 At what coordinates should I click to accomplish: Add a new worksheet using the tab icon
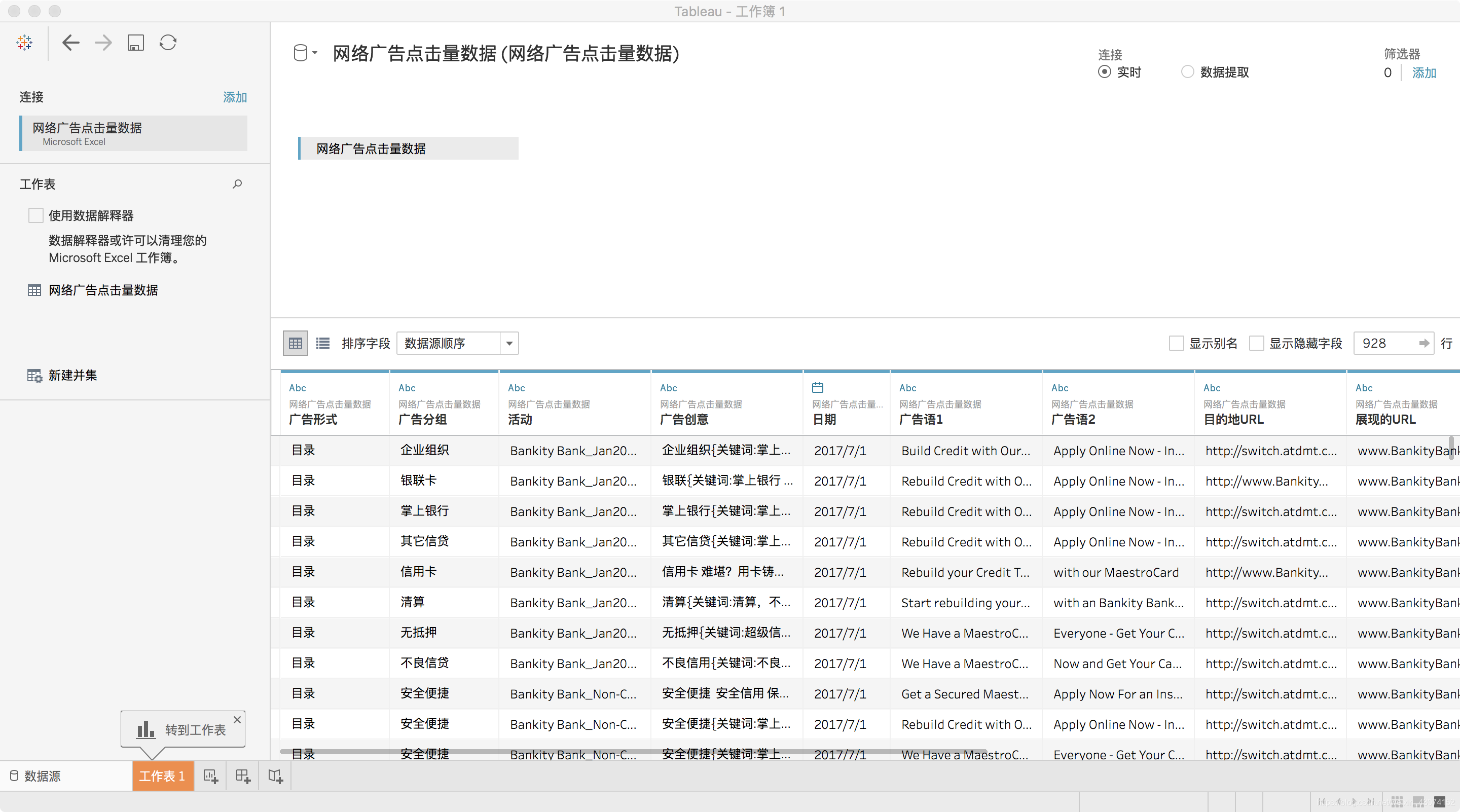point(210,777)
